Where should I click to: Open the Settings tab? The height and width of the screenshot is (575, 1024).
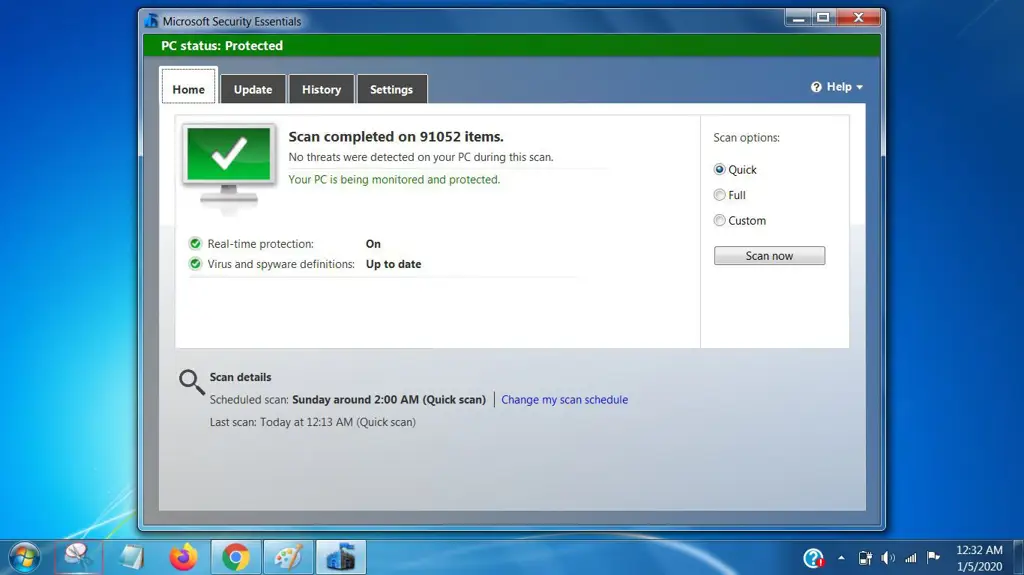click(391, 90)
